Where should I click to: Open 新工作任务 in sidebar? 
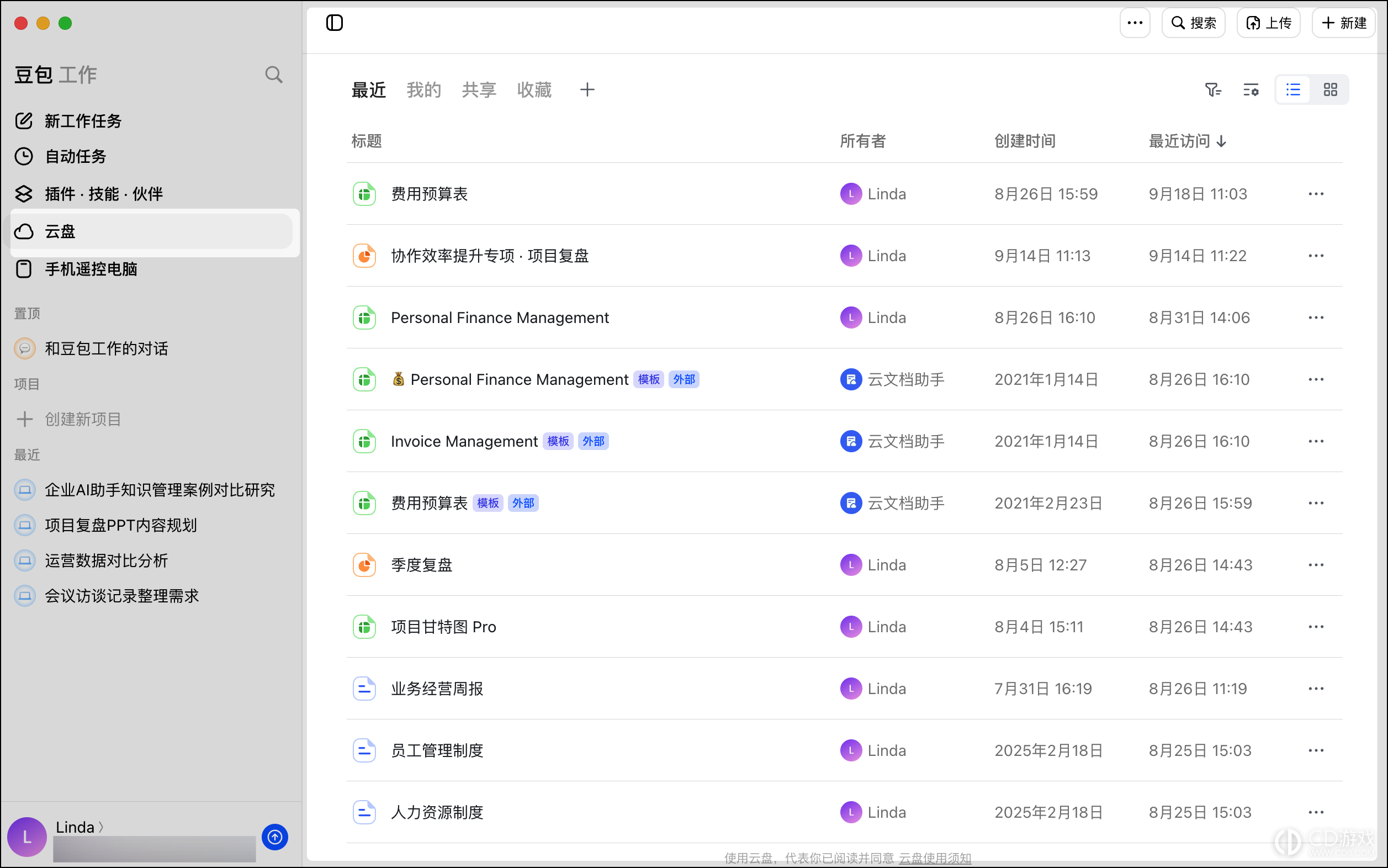(x=151, y=120)
